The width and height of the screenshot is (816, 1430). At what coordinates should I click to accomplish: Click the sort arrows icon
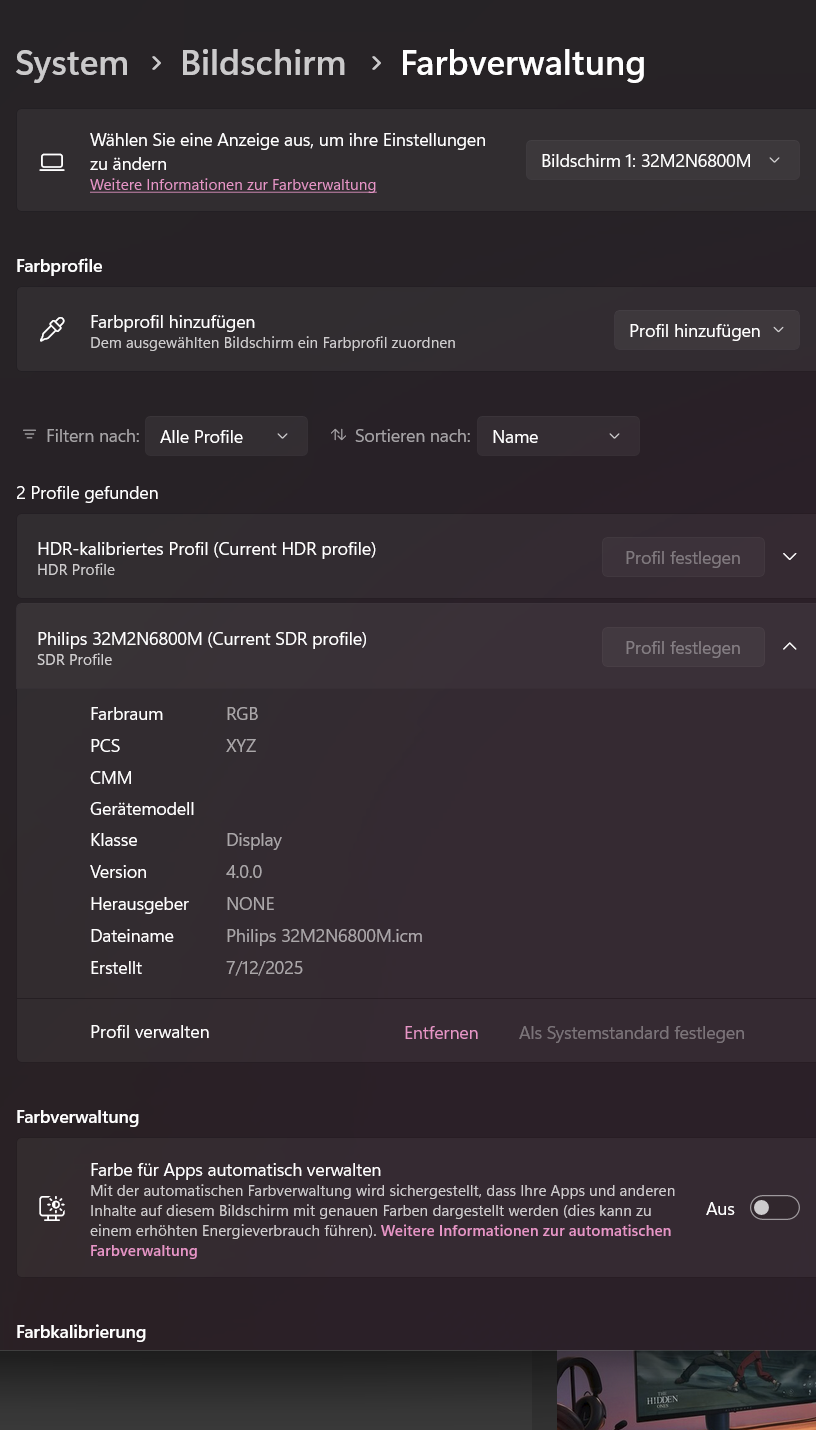(339, 436)
